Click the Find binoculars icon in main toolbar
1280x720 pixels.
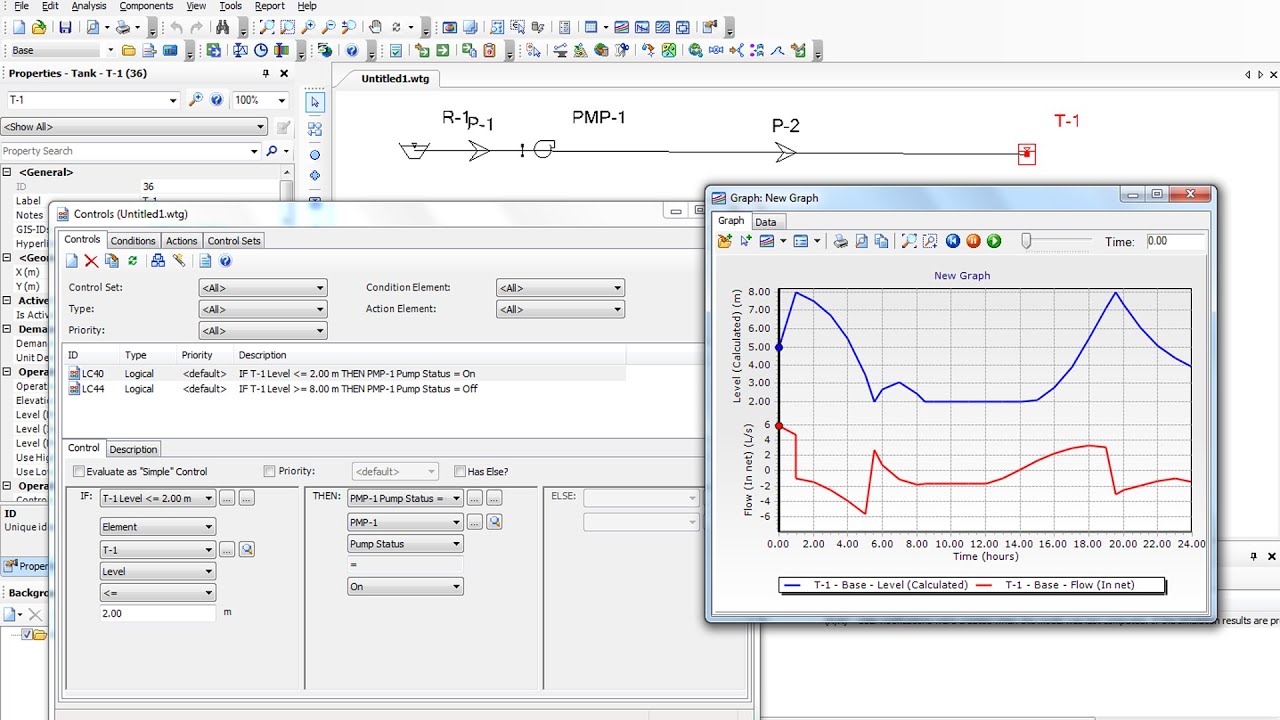(x=223, y=27)
